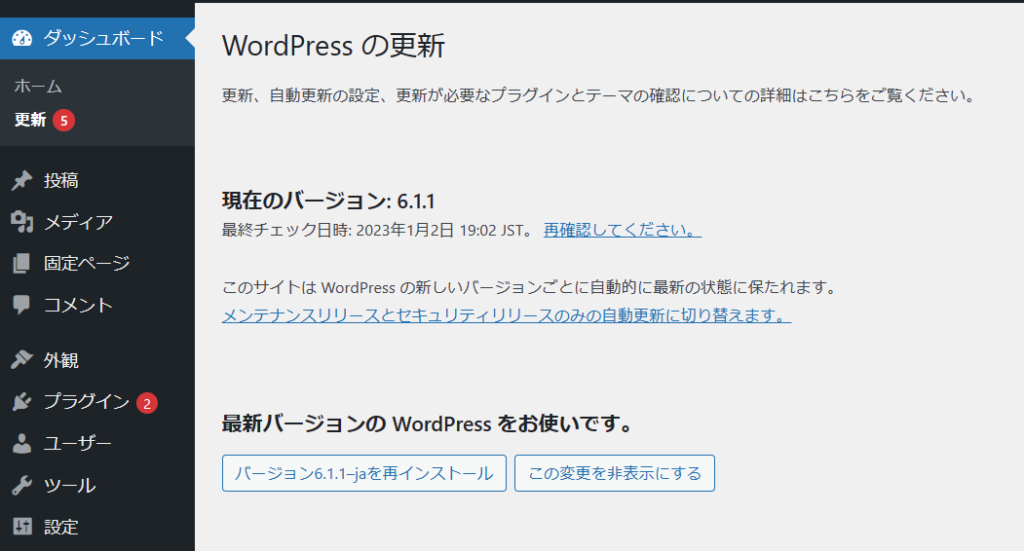Switch to maintenance and security releases only link
The width and height of the screenshot is (1024, 551).
[506, 316]
